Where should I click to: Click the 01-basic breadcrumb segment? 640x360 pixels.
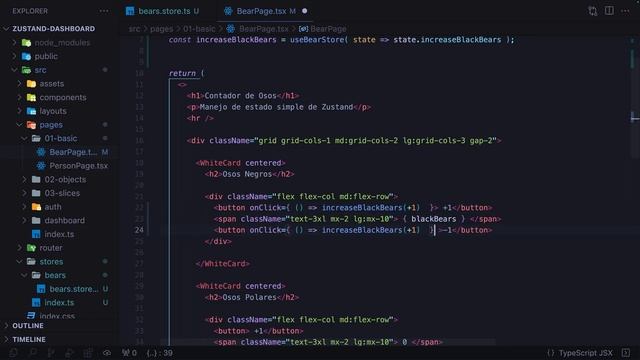pos(199,29)
